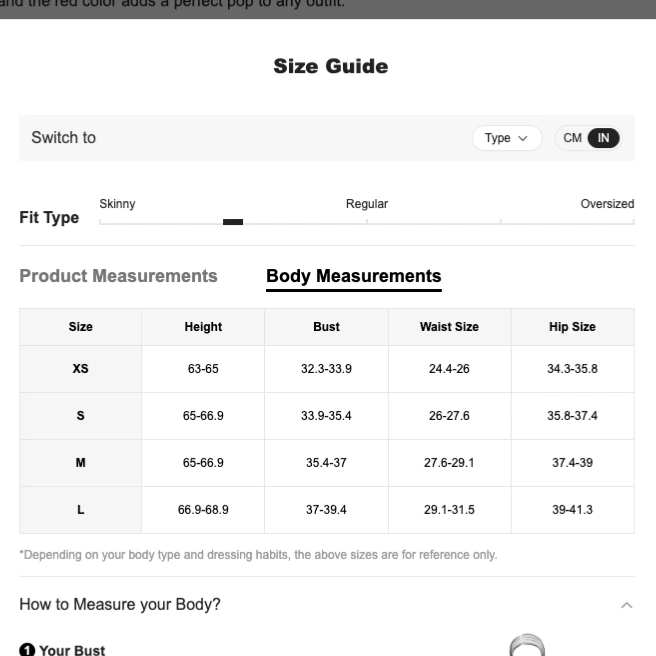Image resolution: width=656 pixels, height=656 pixels.
Task: Click the How to Measure your Body heading
Action: (x=120, y=605)
